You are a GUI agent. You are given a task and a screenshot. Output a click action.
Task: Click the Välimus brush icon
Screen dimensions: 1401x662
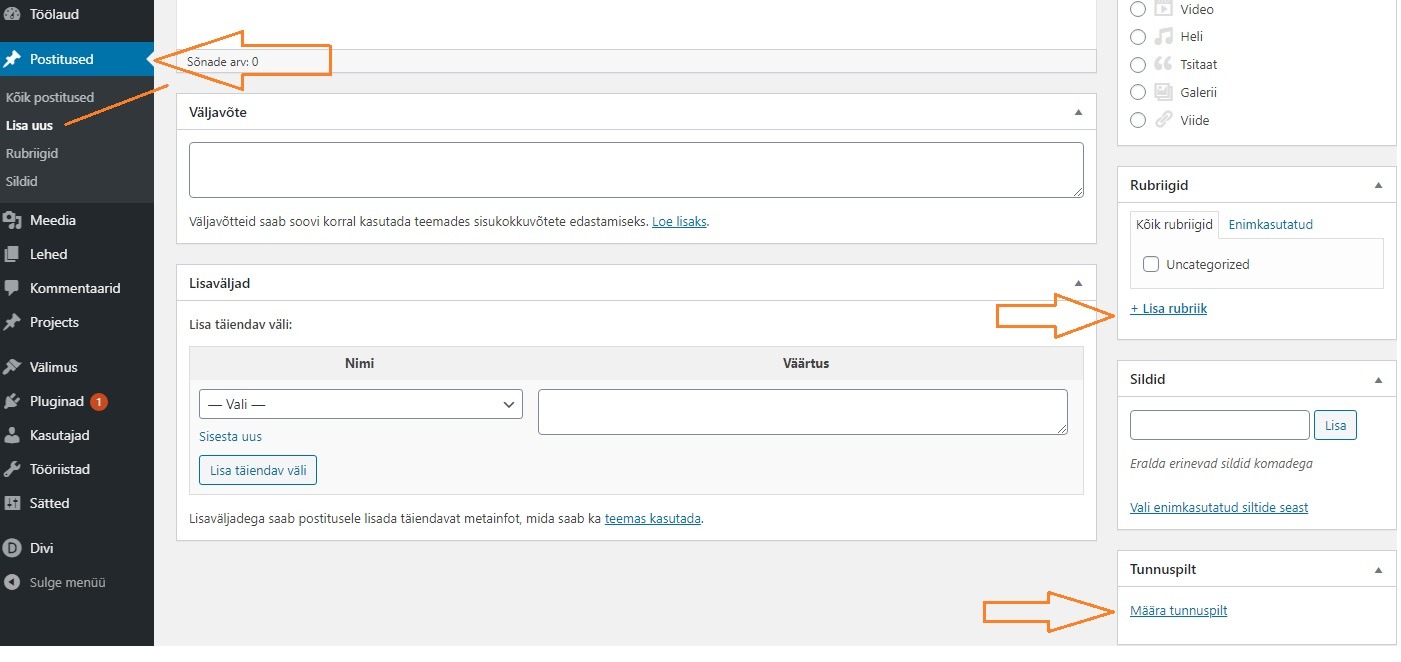point(12,367)
